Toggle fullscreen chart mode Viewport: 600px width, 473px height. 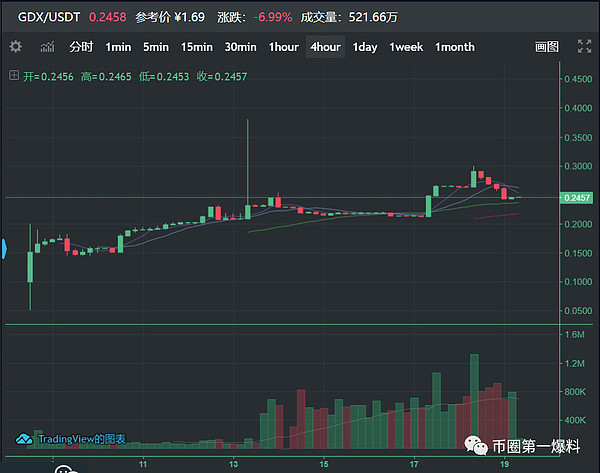(584, 47)
